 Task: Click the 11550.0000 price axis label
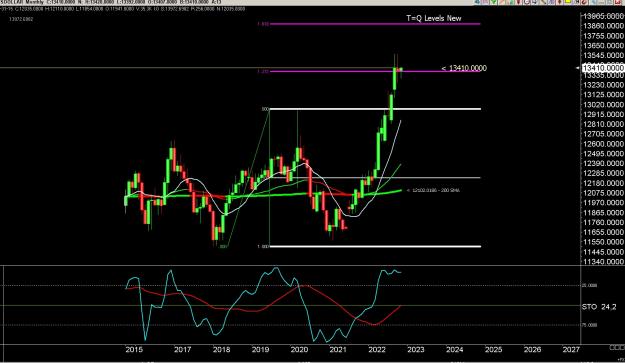coord(603,242)
